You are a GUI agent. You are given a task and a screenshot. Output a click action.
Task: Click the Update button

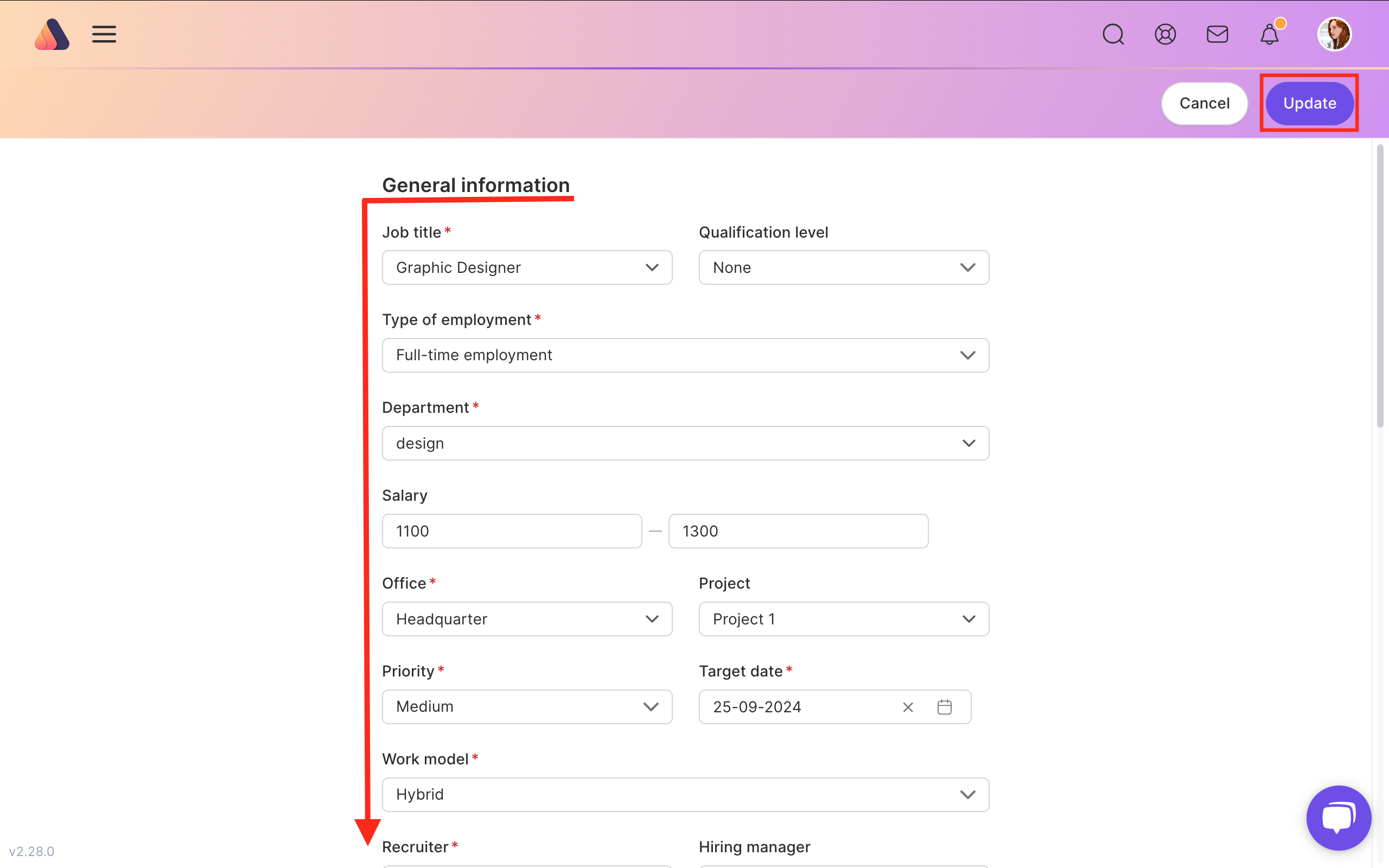tap(1310, 103)
